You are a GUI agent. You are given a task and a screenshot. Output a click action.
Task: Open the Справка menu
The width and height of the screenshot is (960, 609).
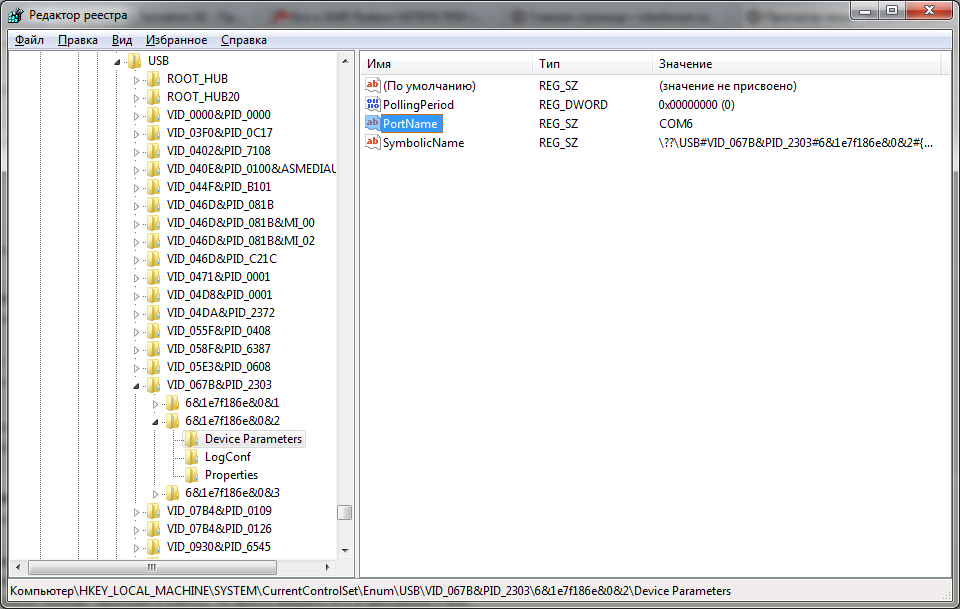coord(244,40)
